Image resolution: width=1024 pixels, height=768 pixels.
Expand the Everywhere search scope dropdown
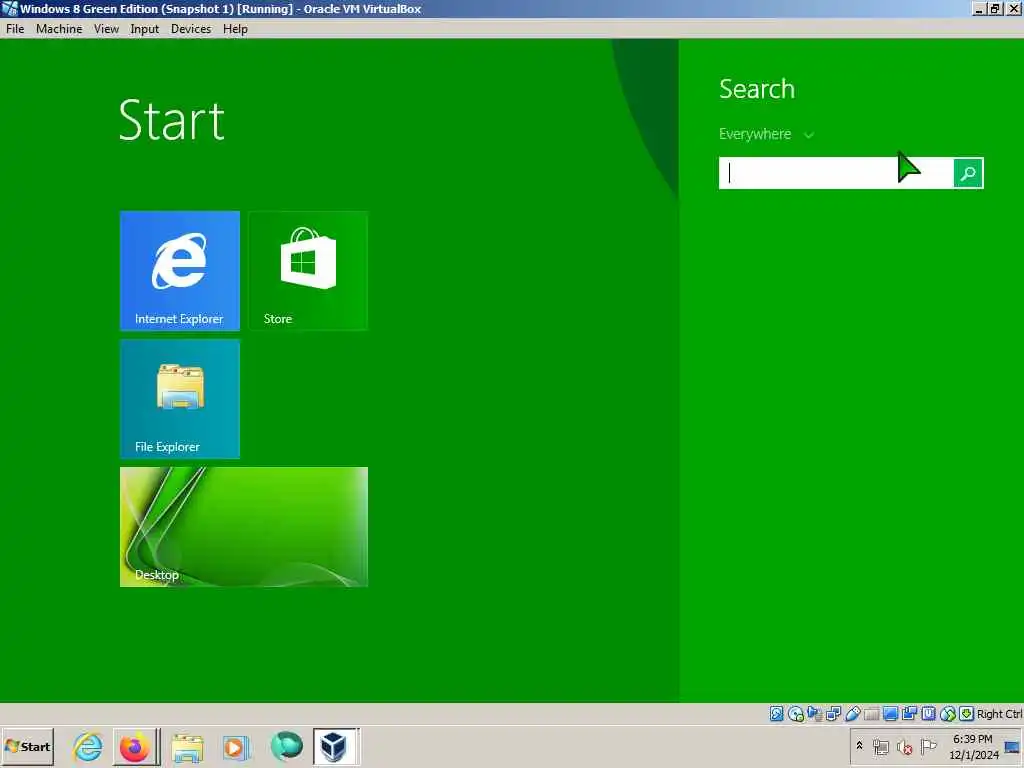click(766, 134)
